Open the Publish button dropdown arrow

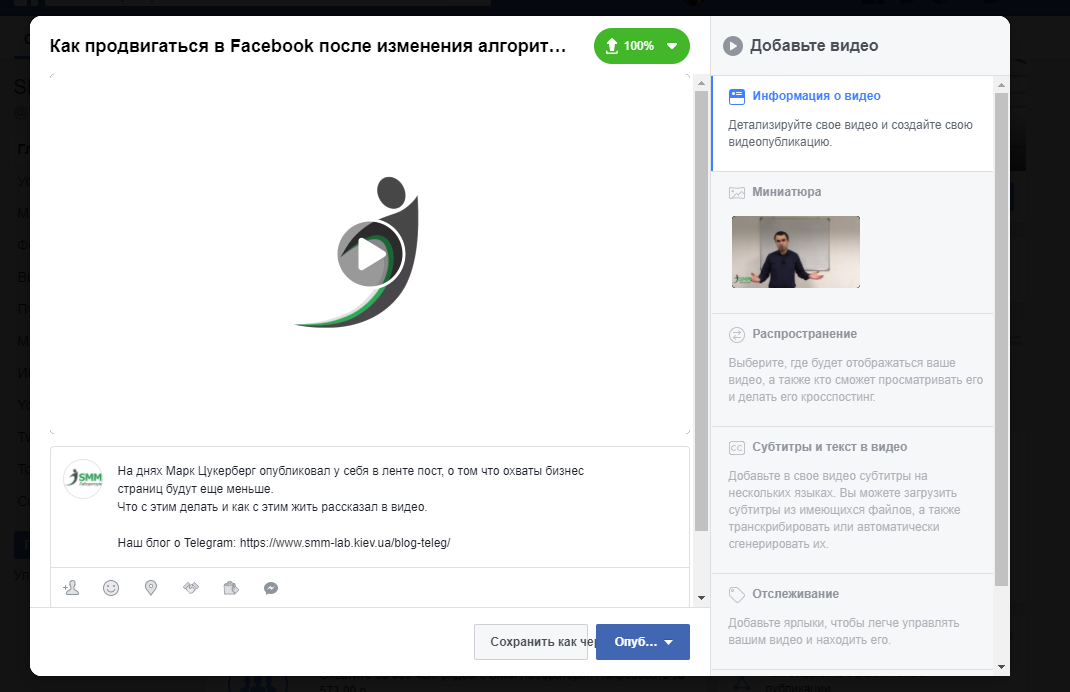(x=669, y=642)
